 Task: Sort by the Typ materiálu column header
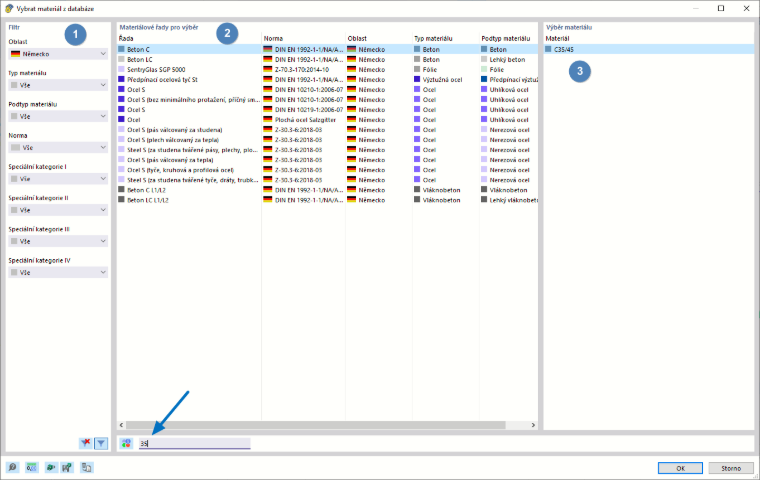pos(433,38)
